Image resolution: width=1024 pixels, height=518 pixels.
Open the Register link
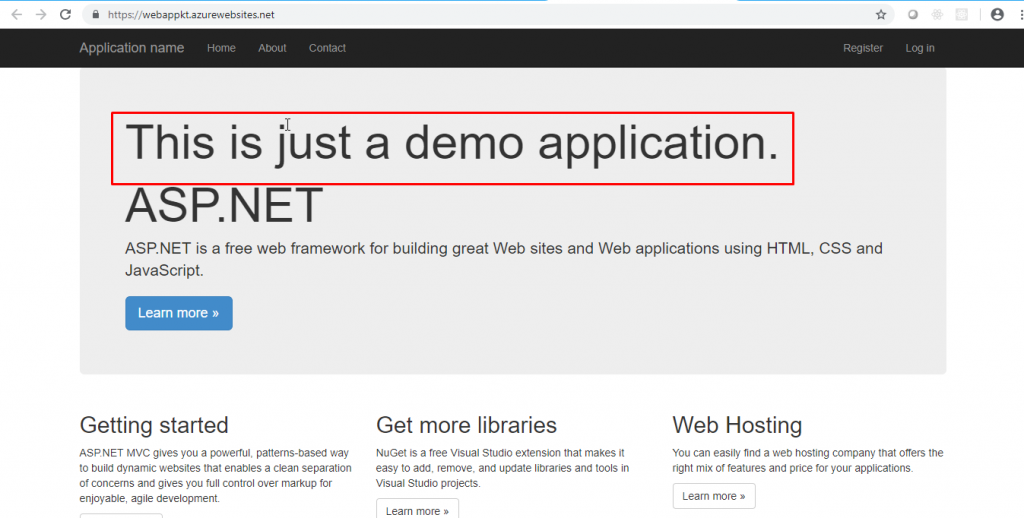pyautogui.click(x=863, y=48)
